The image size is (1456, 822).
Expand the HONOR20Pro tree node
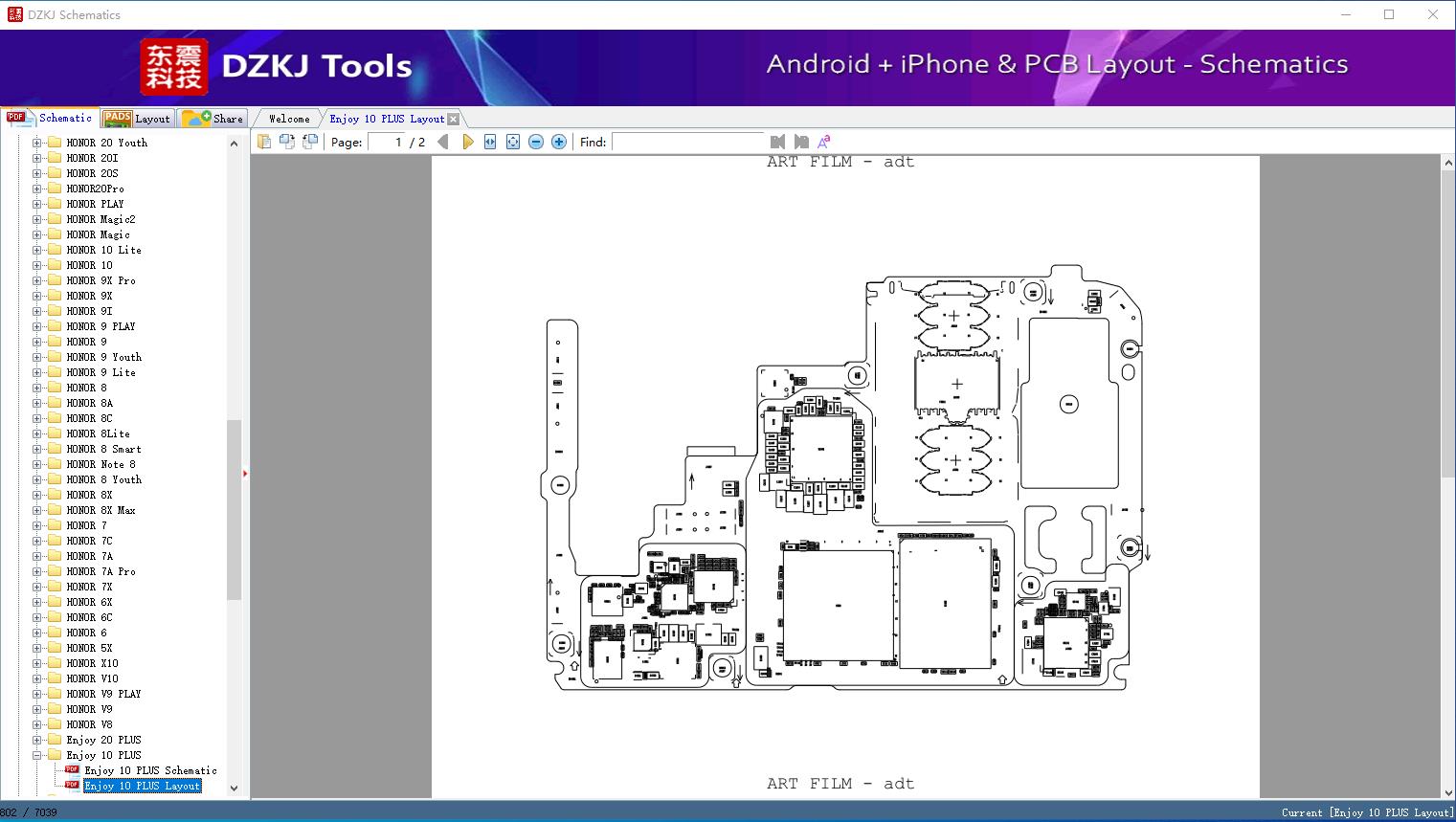tap(37, 189)
